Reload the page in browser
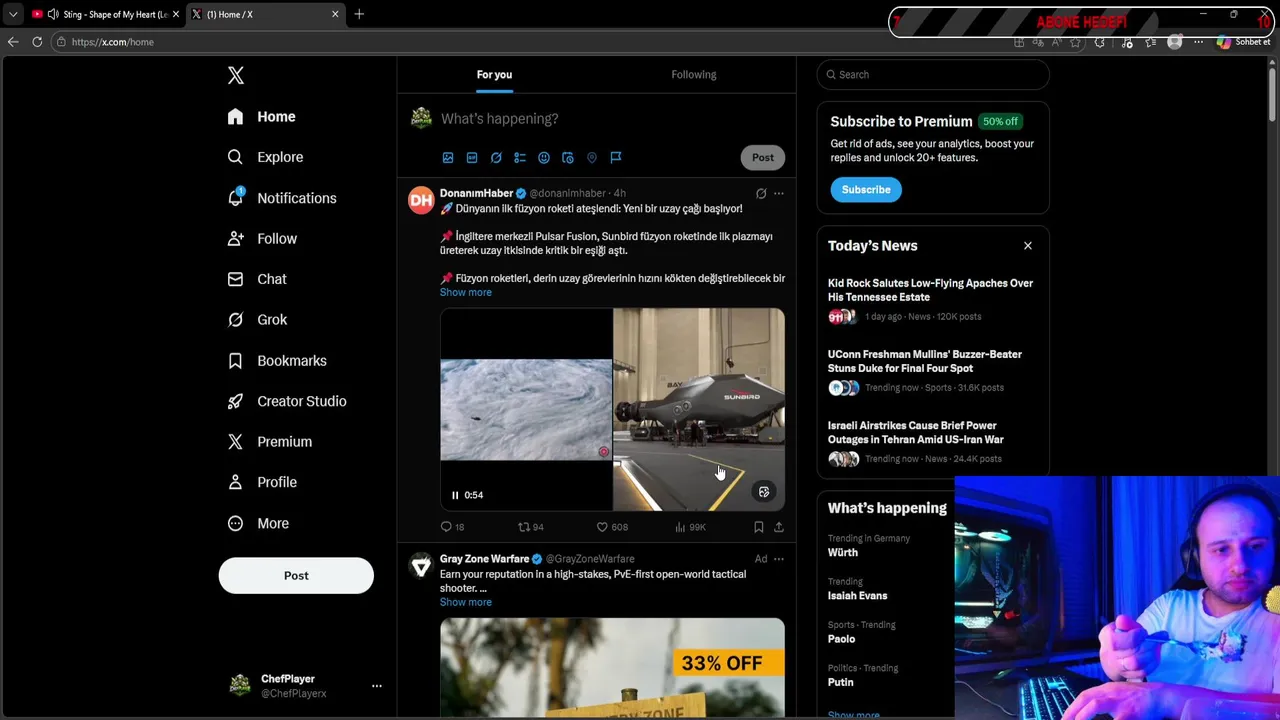Image resolution: width=1280 pixels, height=720 pixels. (37, 42)
